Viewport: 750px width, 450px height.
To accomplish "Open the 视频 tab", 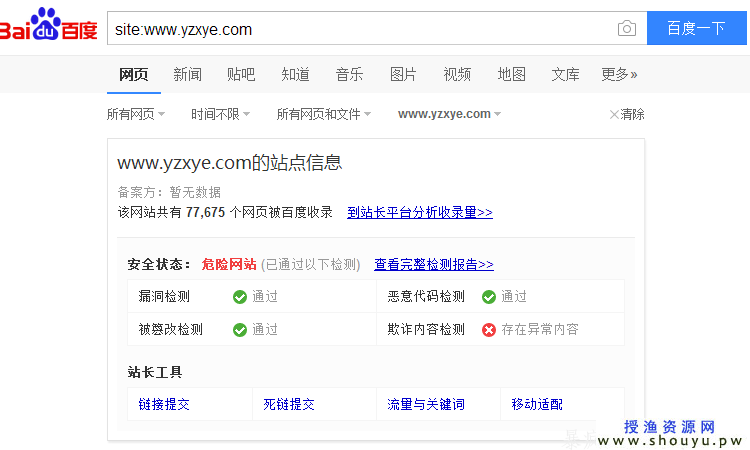I will [x=457, y=75].
